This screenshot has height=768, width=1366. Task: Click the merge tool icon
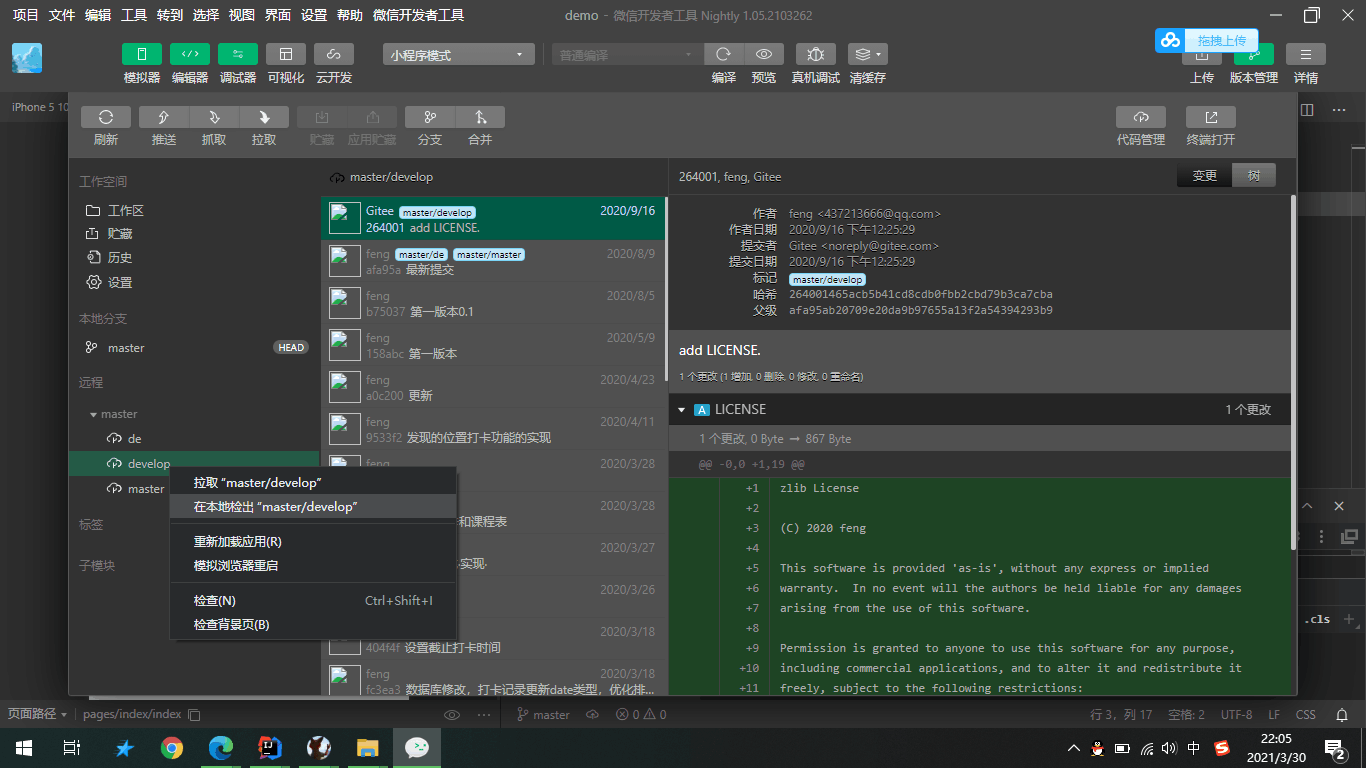coord(480,117)
